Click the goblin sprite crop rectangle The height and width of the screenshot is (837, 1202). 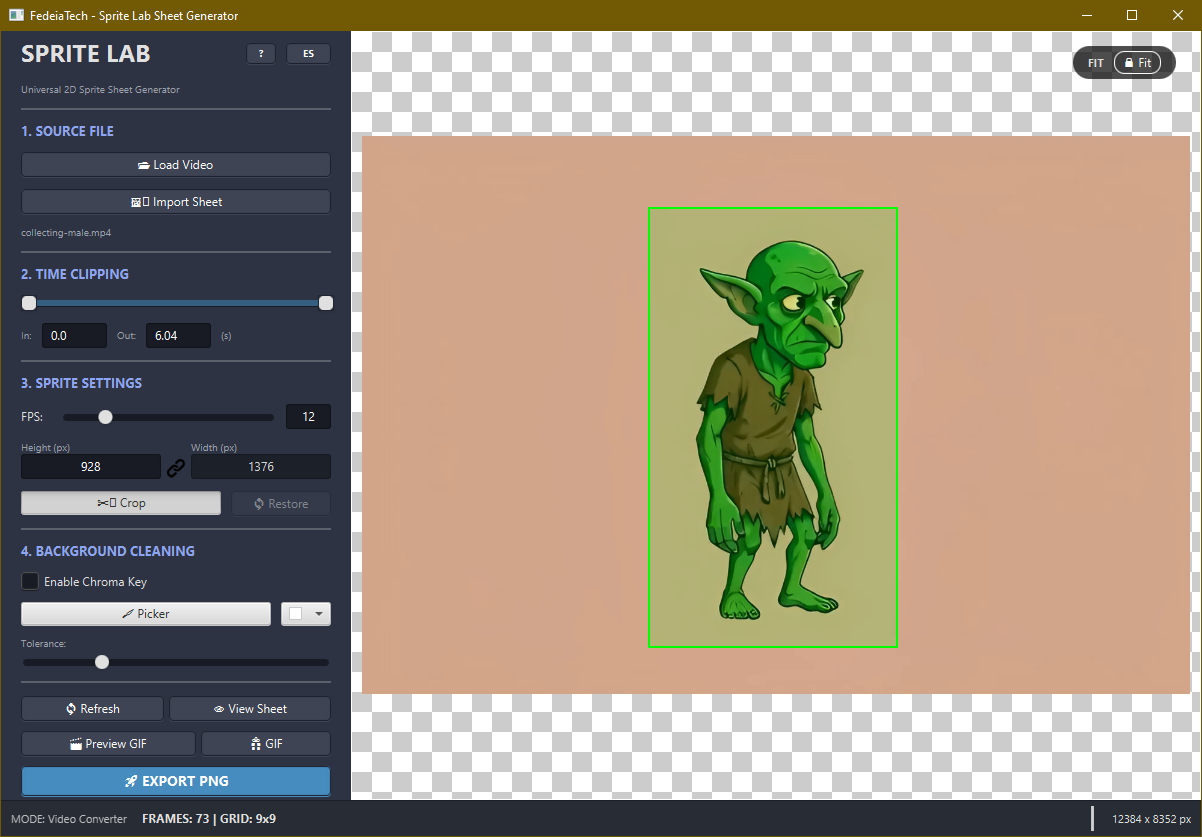coord(772,427)
